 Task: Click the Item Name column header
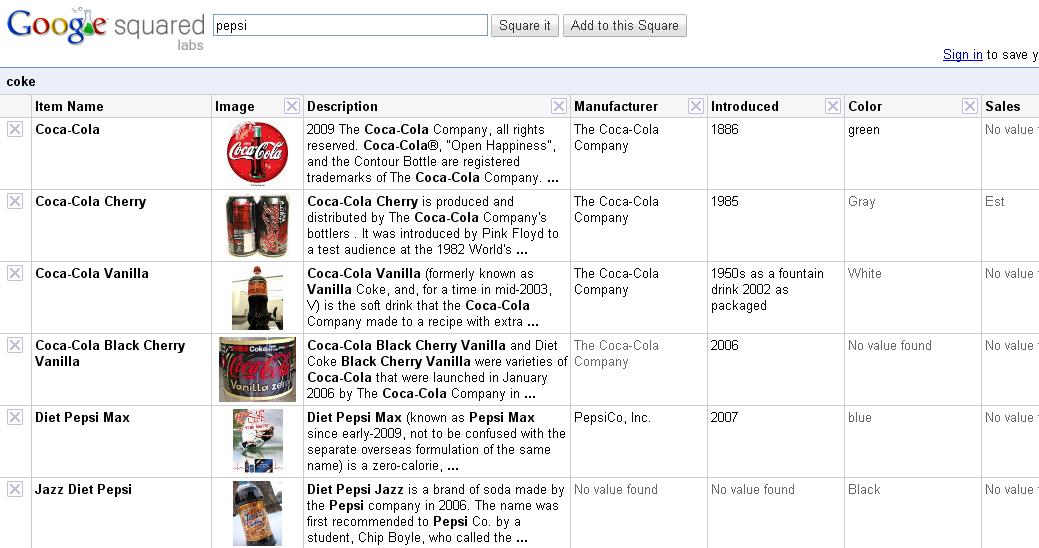pyautogui.click(x=69, y=106)
